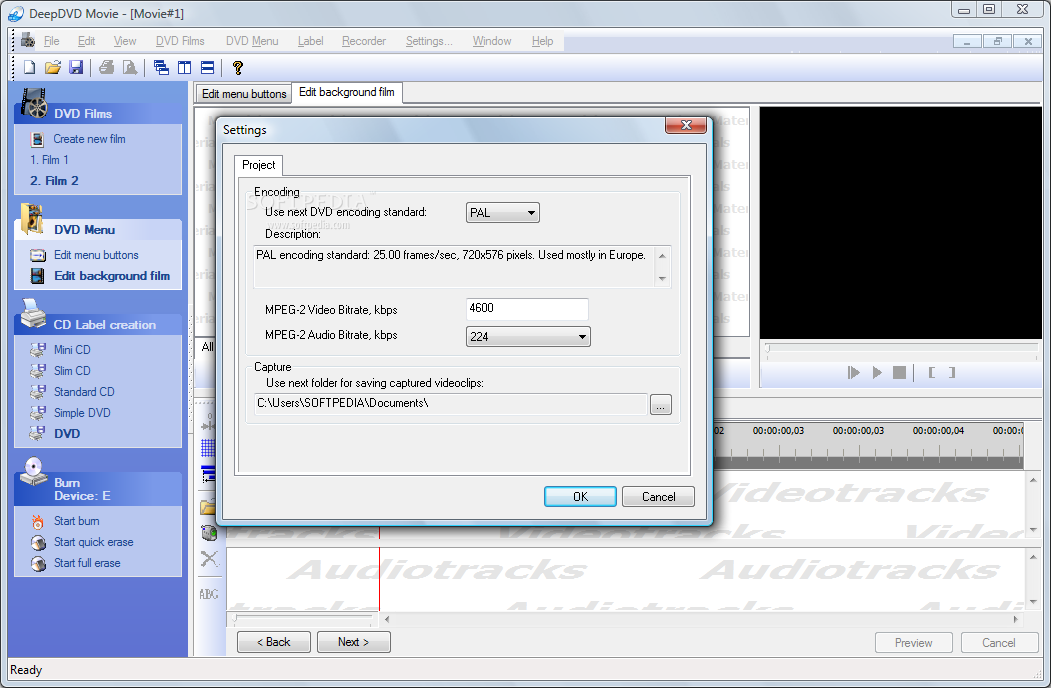Viewport: 1051px width, 688px height.
Task: Click the film reel DVD Films header icon
Action: click(34, 104)
